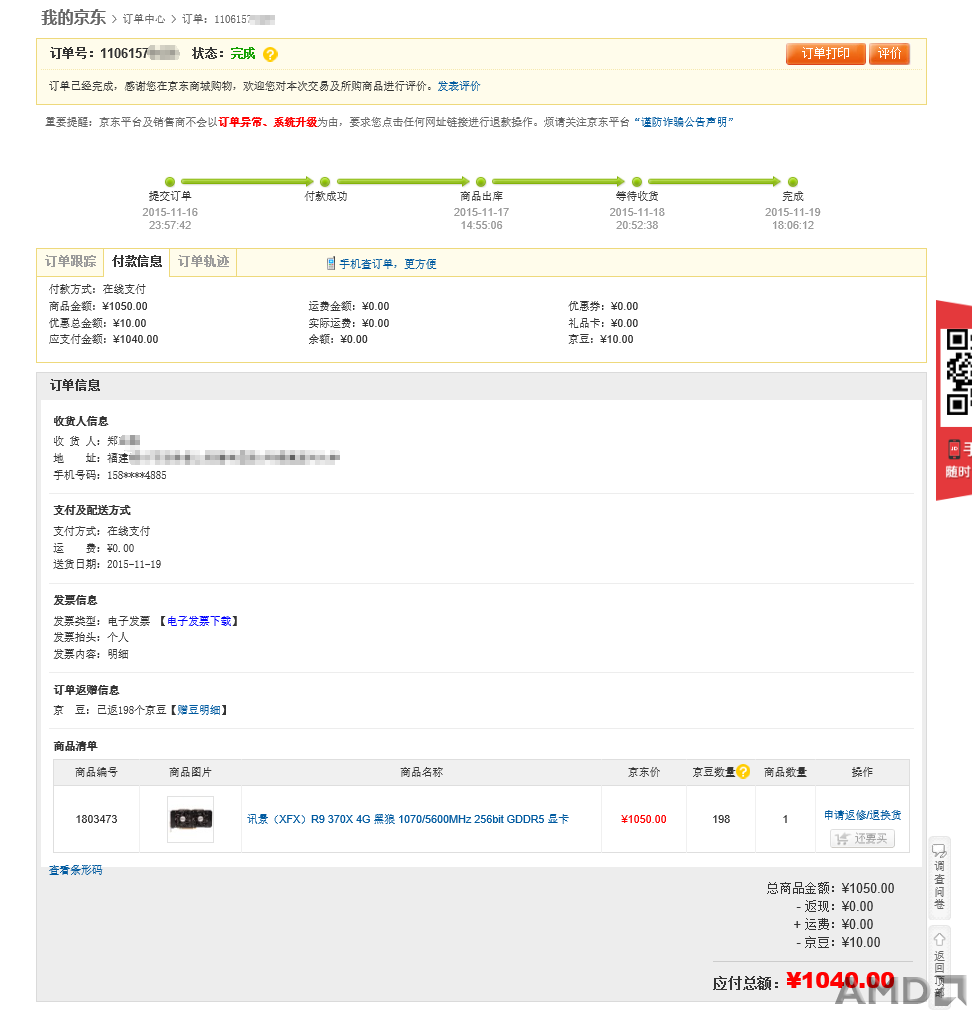Click 应支付金额: ¥1040.00 in payment info
Viewport: 972px width, 1011px height.
click(x=104, y=340)
